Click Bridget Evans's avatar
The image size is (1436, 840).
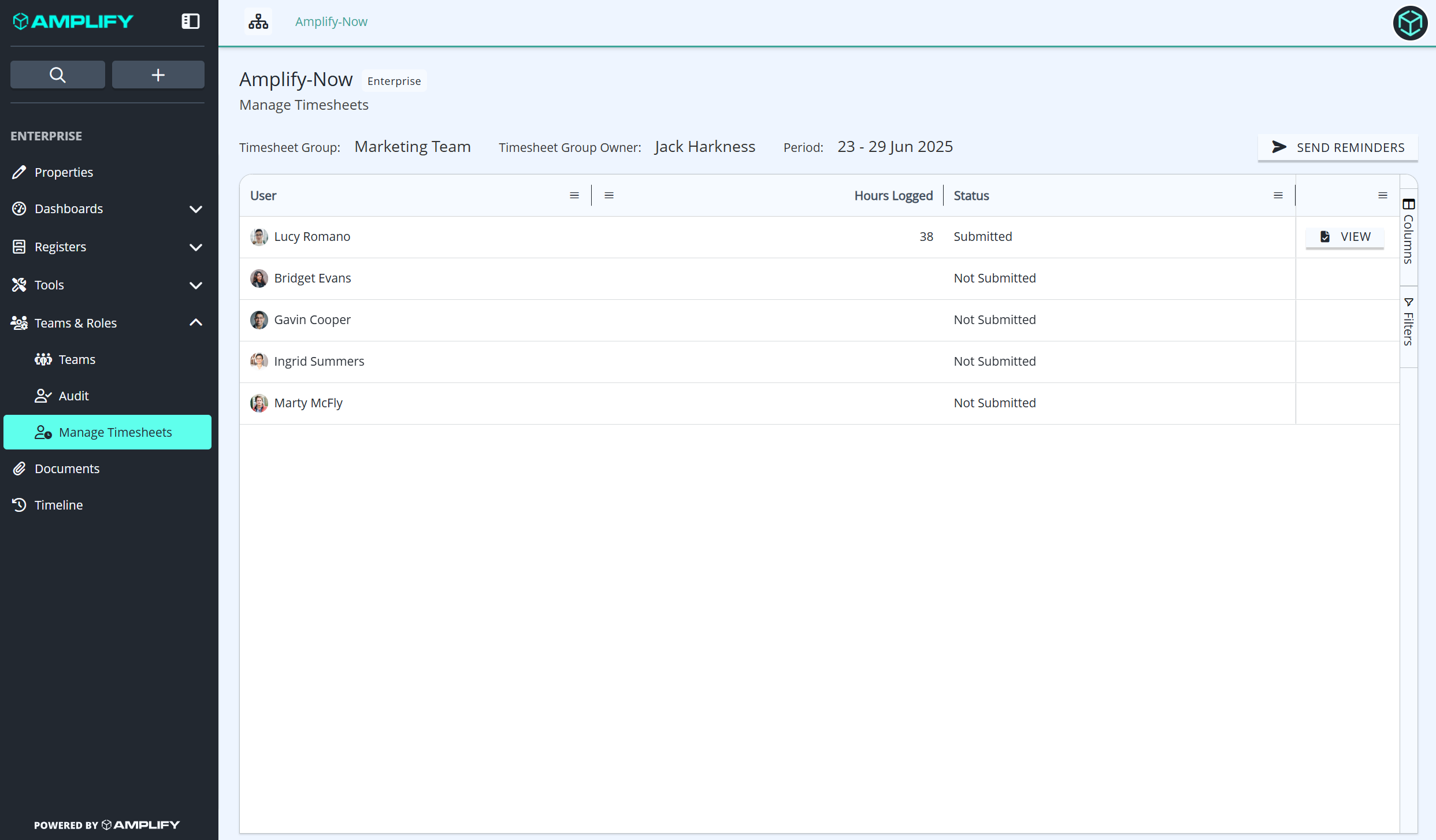click(259, 278)
